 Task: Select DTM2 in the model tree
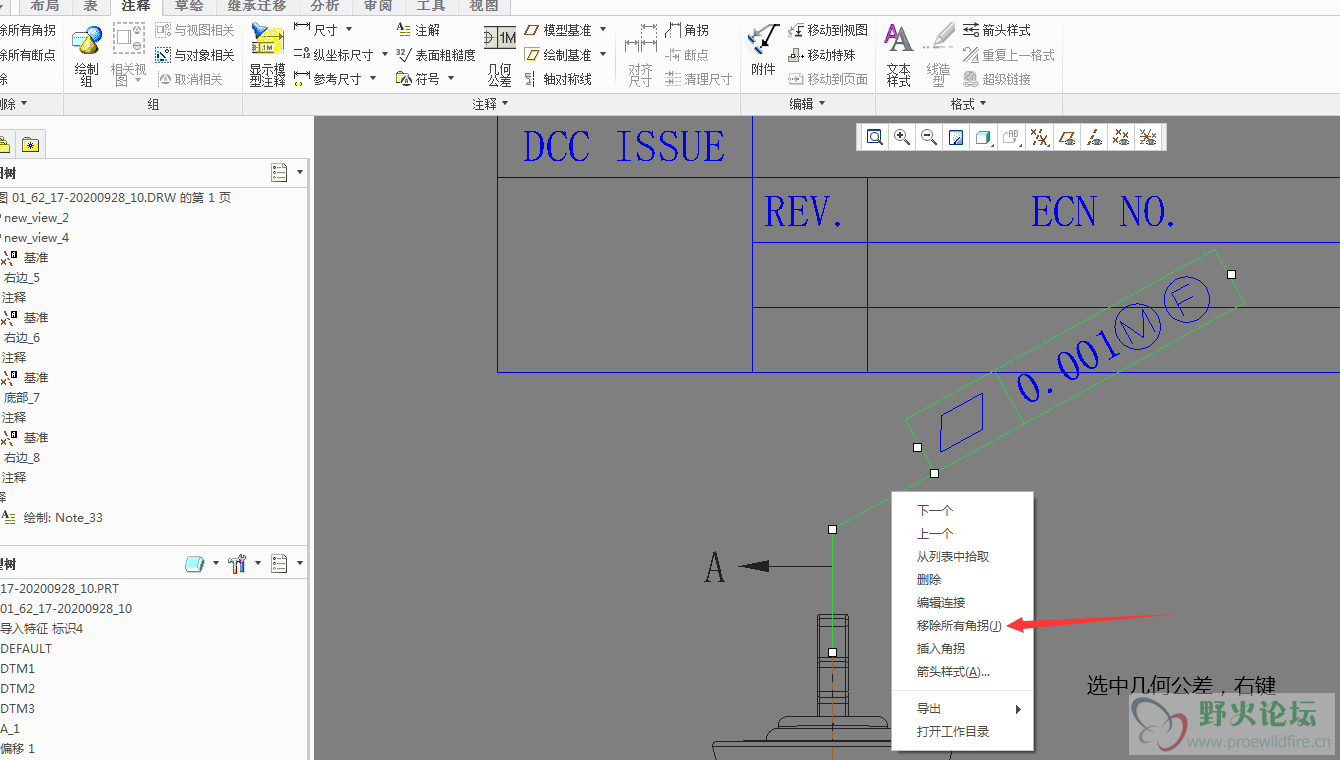click(x=18, y=688)
